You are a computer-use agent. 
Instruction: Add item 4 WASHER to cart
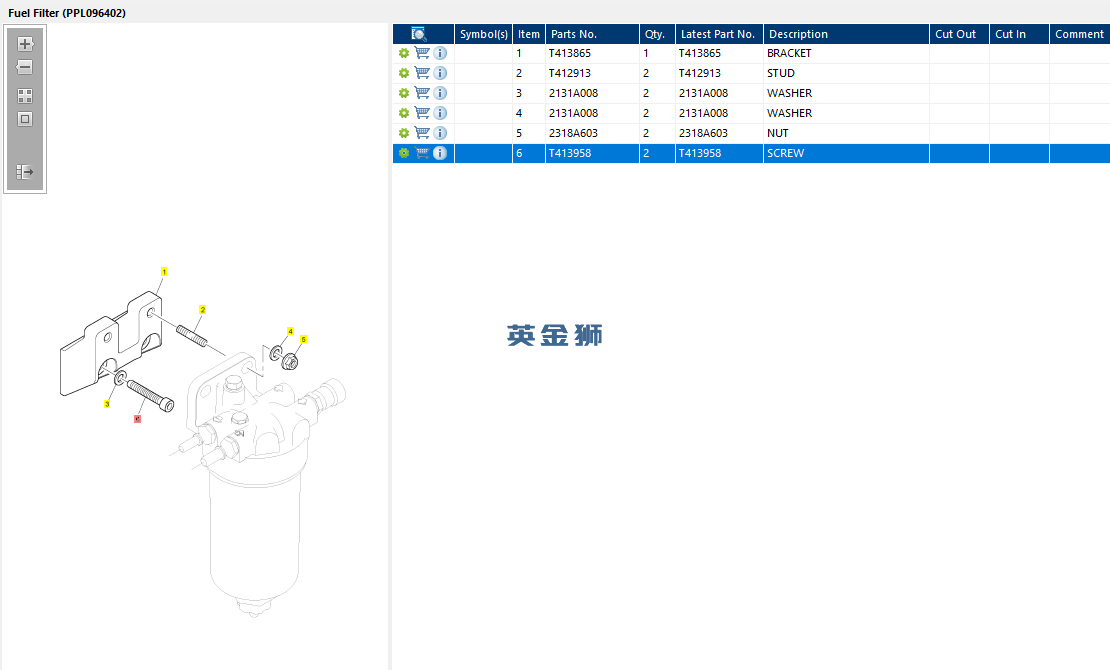click(422, 113)
